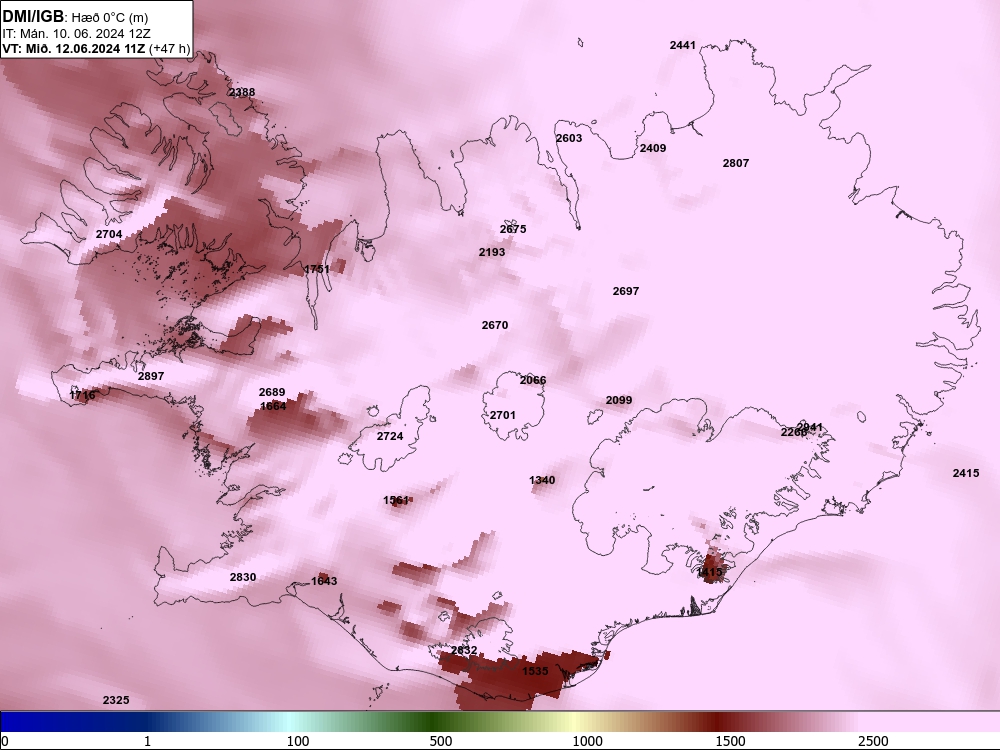Select the 1535 value on the south coast

coord(535,671)
